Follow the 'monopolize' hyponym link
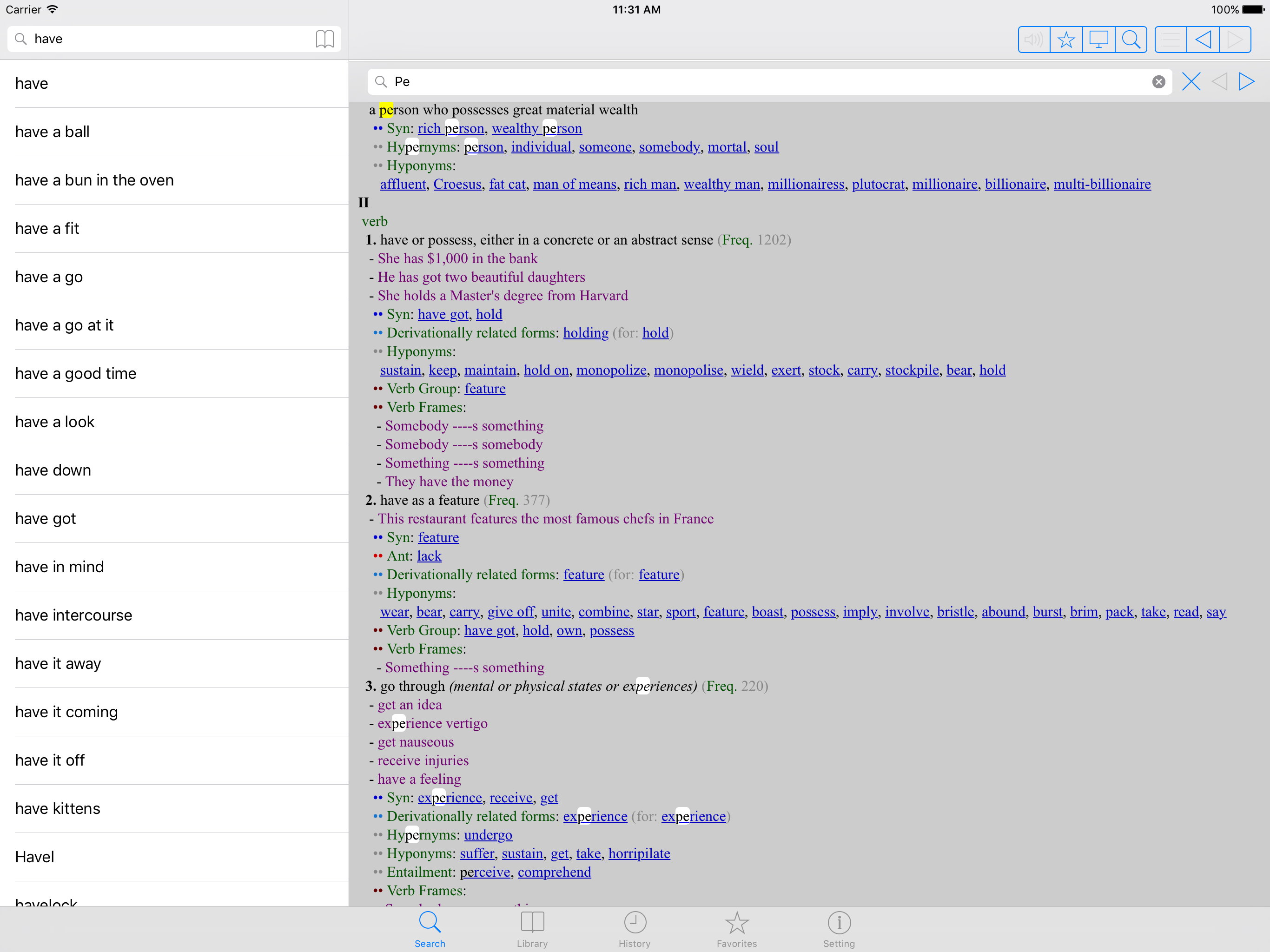The image size is (1270, 952). pos(611,370)
